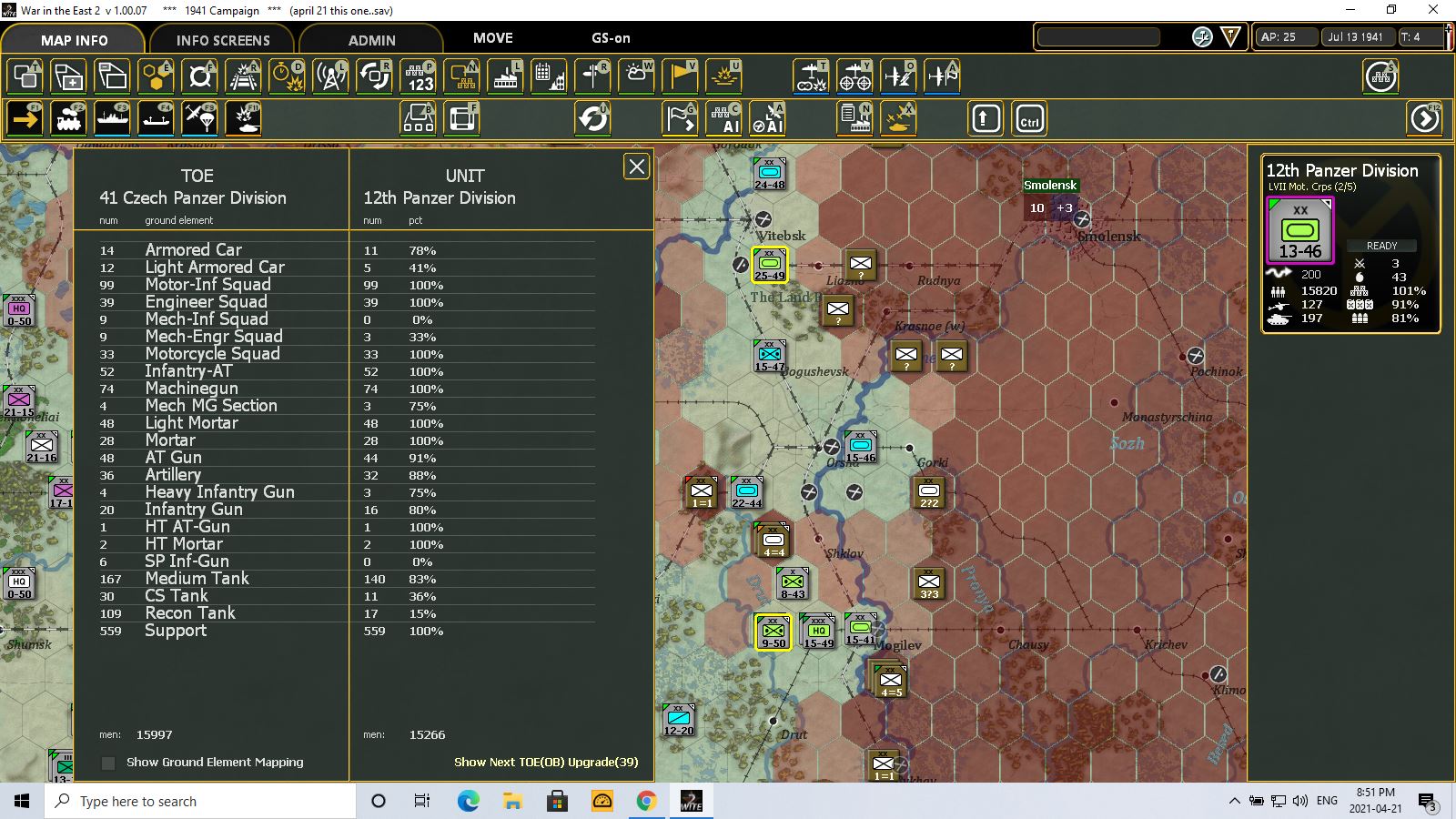Click the end turn arrow button (F12)
Image resolution: width=1456 pixels, height=819 pixels.
(x=1425, y=118)
